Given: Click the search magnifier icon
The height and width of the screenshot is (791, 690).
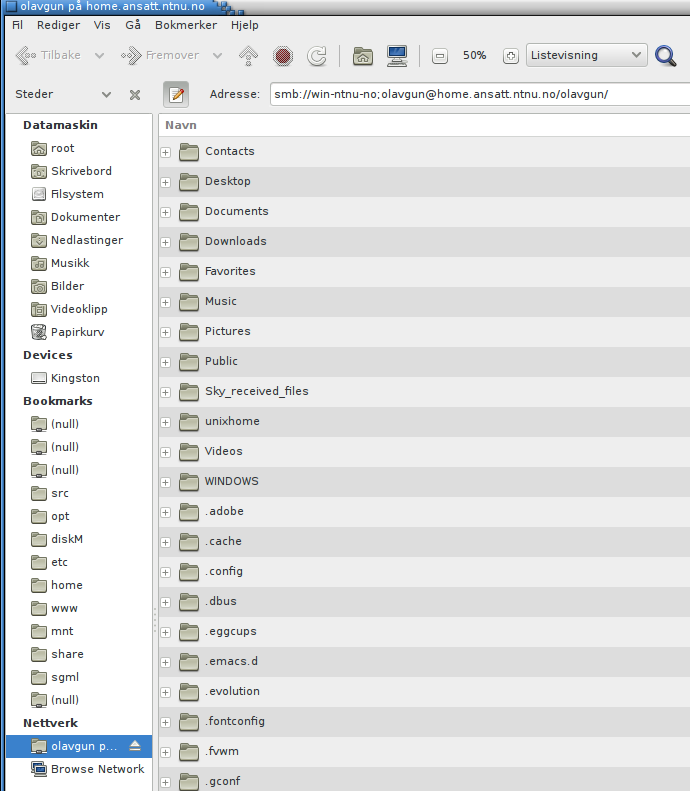Looking at the screenshot, I should tap(666, 55).
